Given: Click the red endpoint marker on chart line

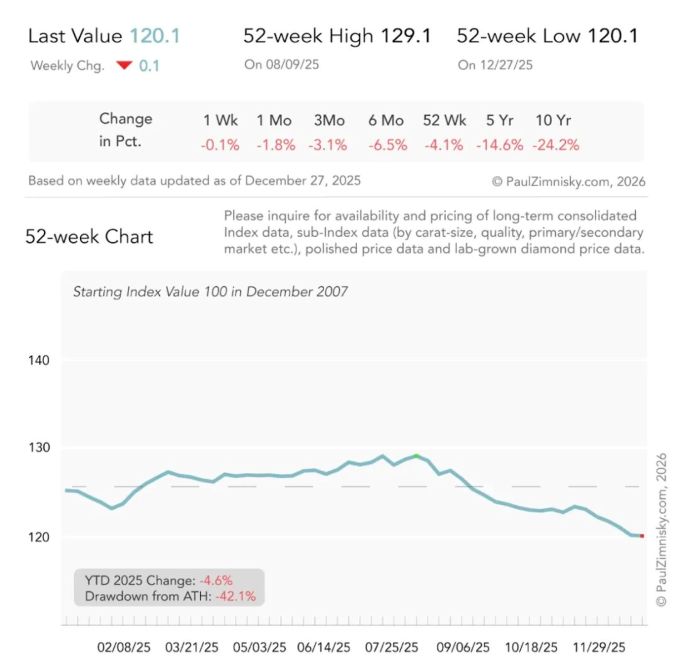Looking at the screenshot, I should click(641, 536).
